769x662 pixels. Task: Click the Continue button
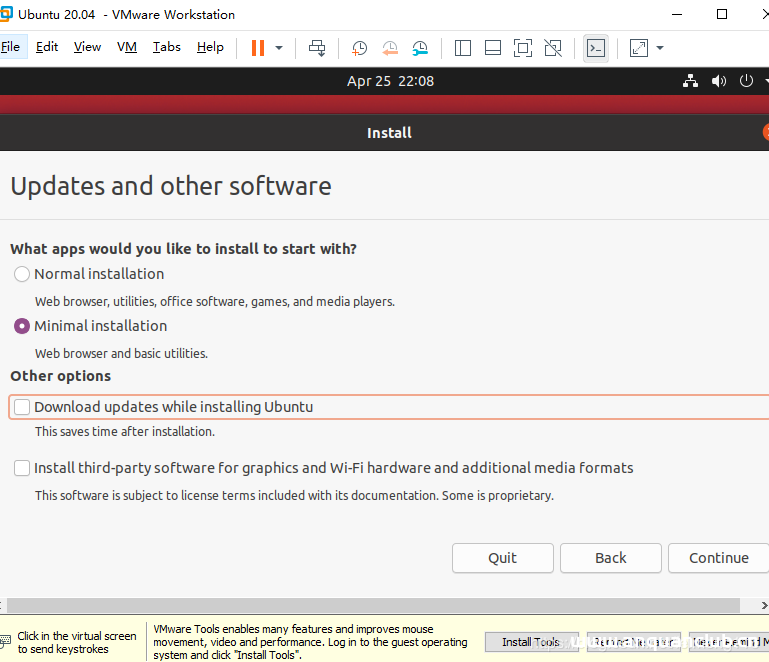click(x=718, y=558)
